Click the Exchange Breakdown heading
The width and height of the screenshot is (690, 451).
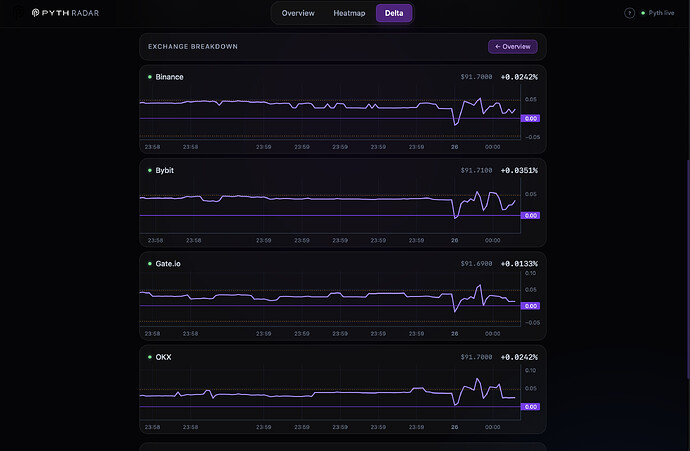click(193, 47)
